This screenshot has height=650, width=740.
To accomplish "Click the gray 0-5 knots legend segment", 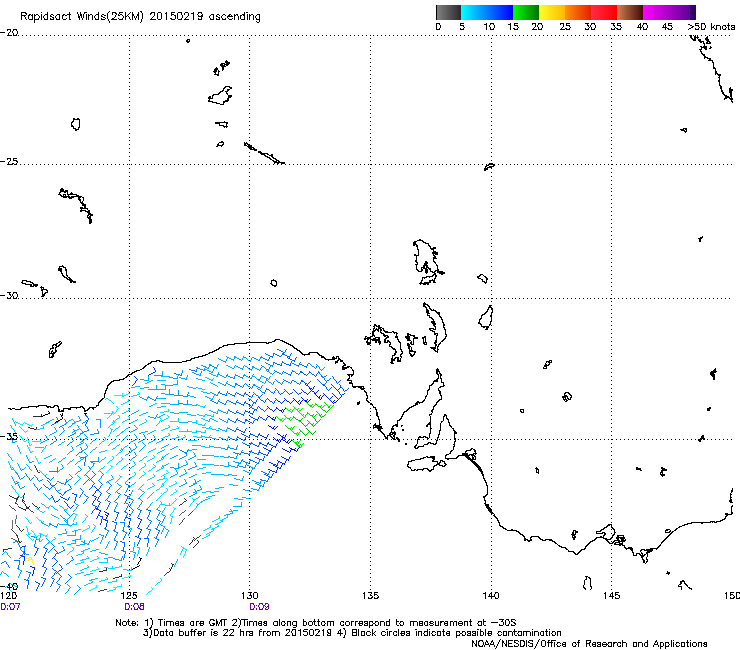I will 448,12.
